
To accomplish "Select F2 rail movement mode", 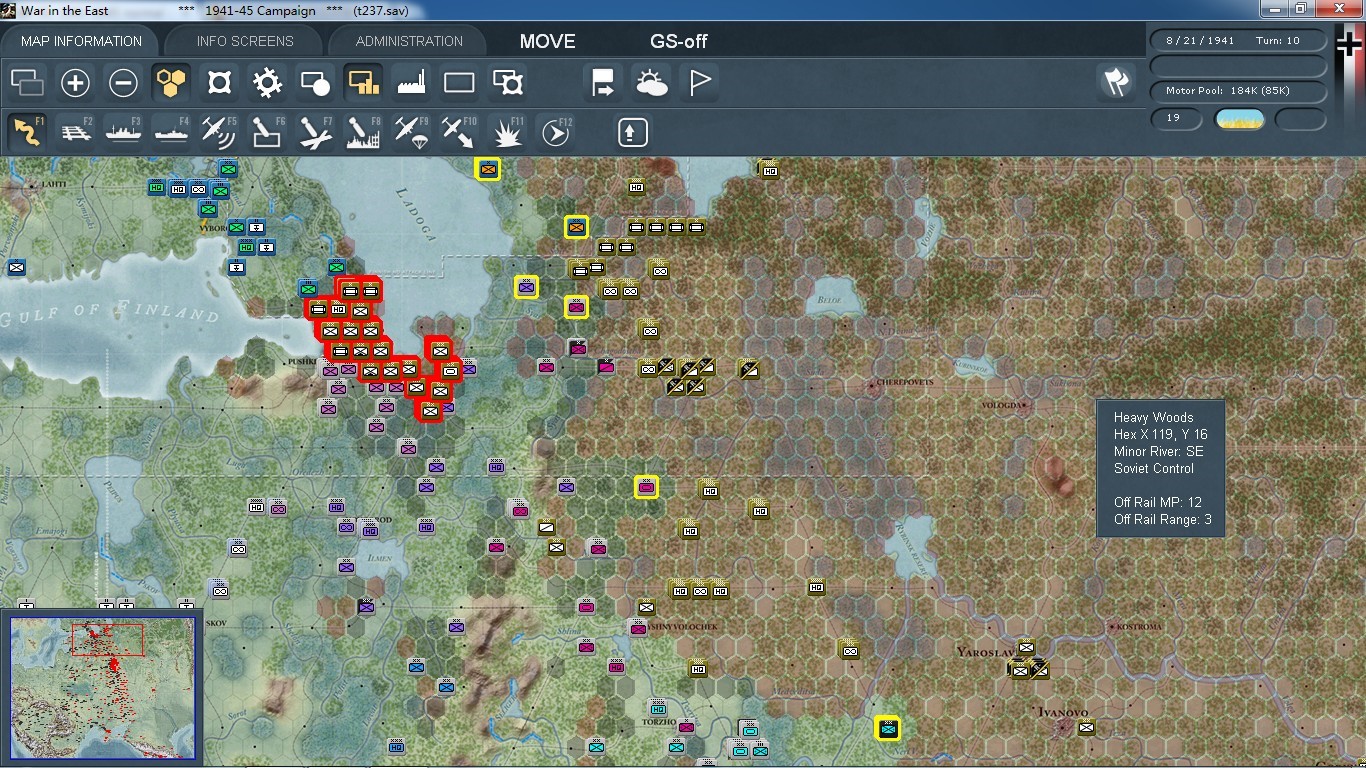I will click(x=76, y=132).
